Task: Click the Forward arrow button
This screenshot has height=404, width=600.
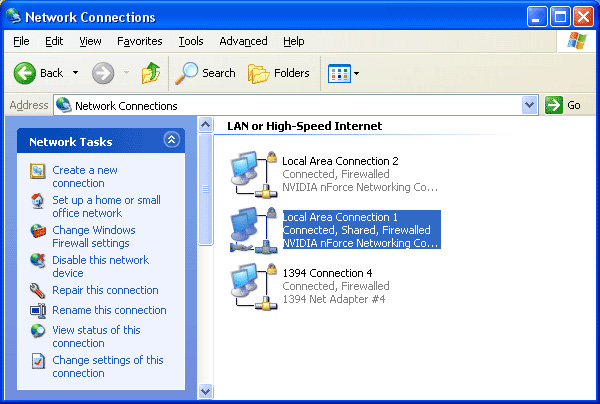Action: [102, 73]
